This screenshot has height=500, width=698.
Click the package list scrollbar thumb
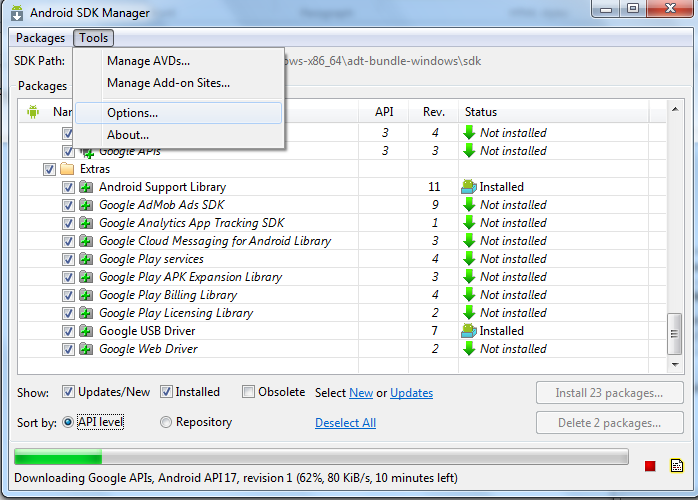point(674,333)
